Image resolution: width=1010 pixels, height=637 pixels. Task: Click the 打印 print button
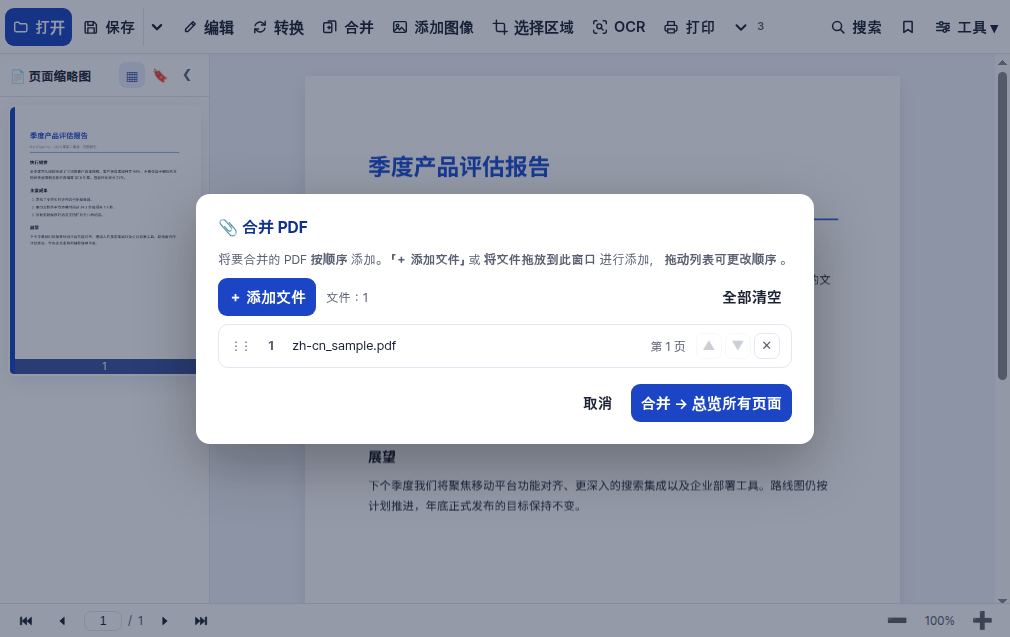689,27
